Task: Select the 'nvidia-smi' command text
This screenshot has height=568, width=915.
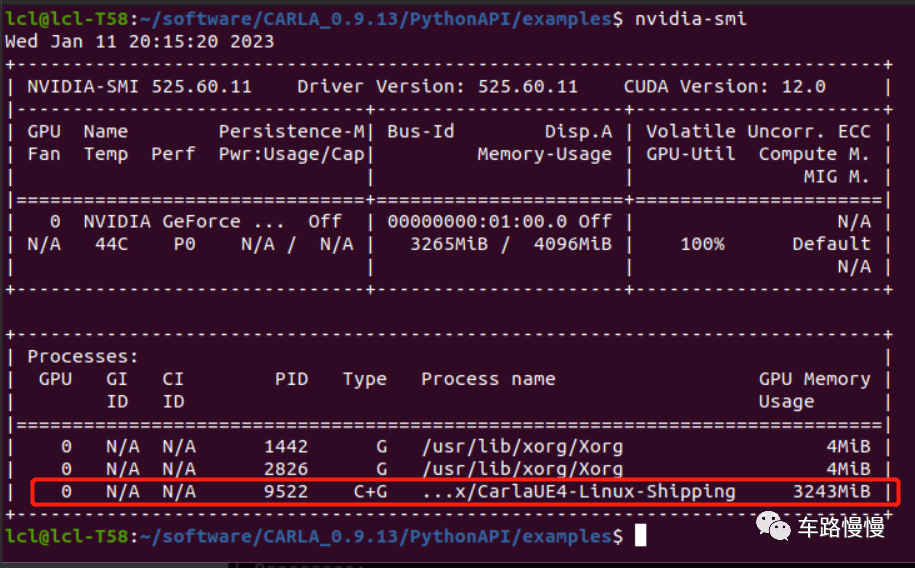Action: tap(690, 19)
